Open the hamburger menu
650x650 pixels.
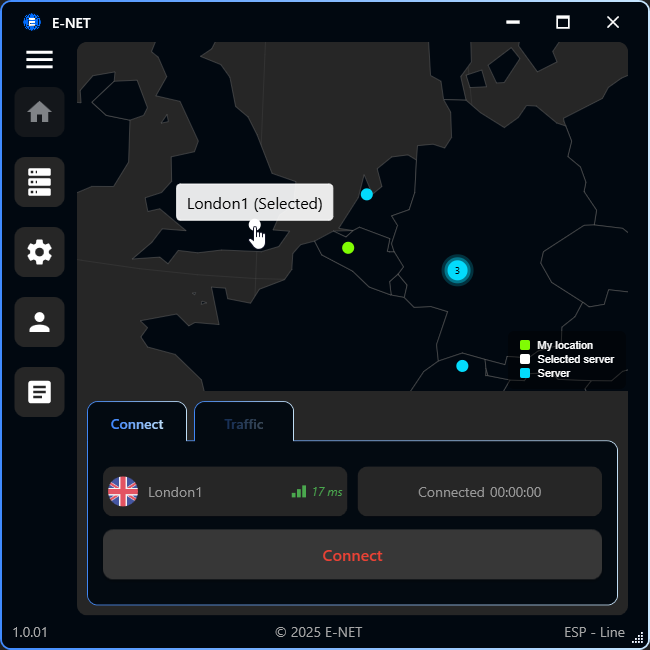[x=39, y=59]
